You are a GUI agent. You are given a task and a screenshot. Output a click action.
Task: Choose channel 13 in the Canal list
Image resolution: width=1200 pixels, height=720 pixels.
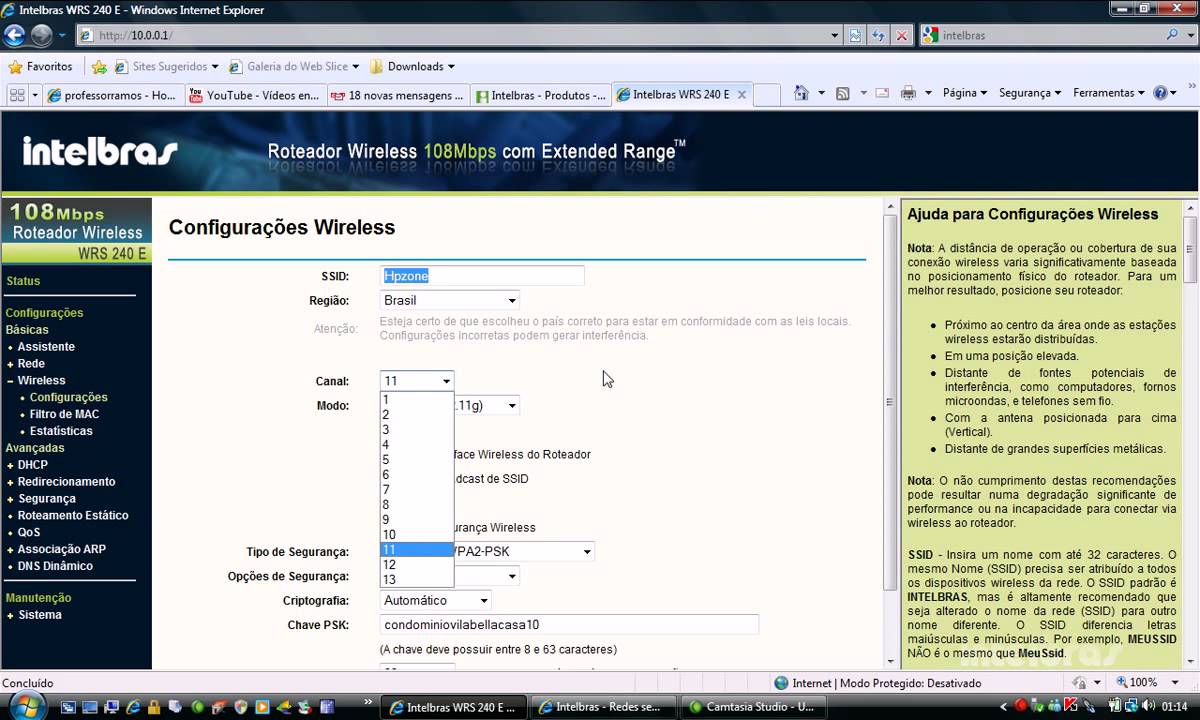417,580
